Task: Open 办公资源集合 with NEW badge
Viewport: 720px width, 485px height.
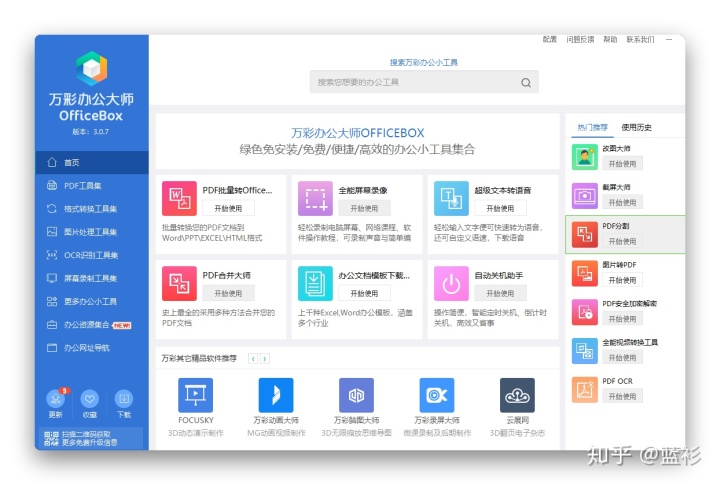Action: pos(92,325)
